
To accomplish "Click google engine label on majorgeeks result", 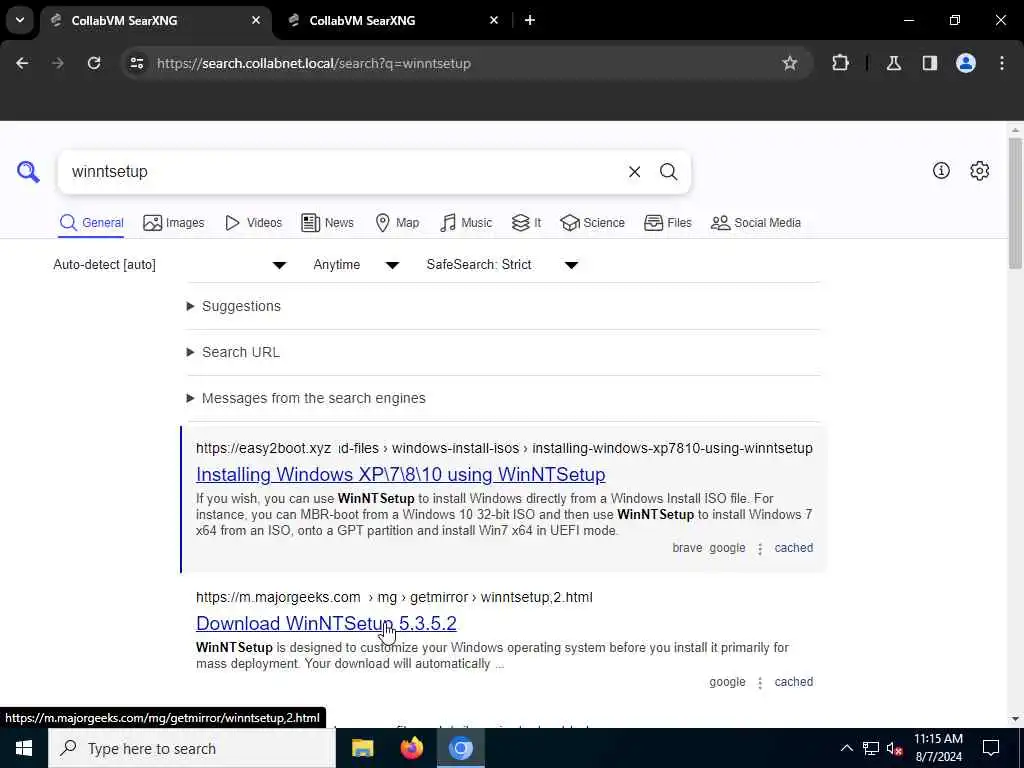I will click(727, 682).
